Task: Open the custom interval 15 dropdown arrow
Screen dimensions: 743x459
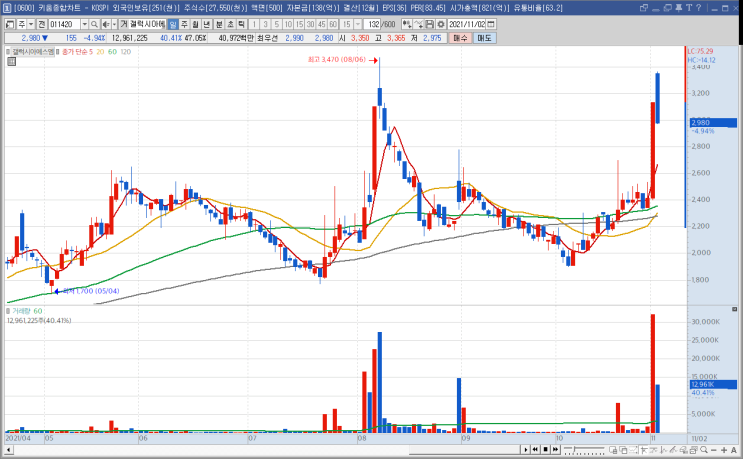Action: click(358, 24)
